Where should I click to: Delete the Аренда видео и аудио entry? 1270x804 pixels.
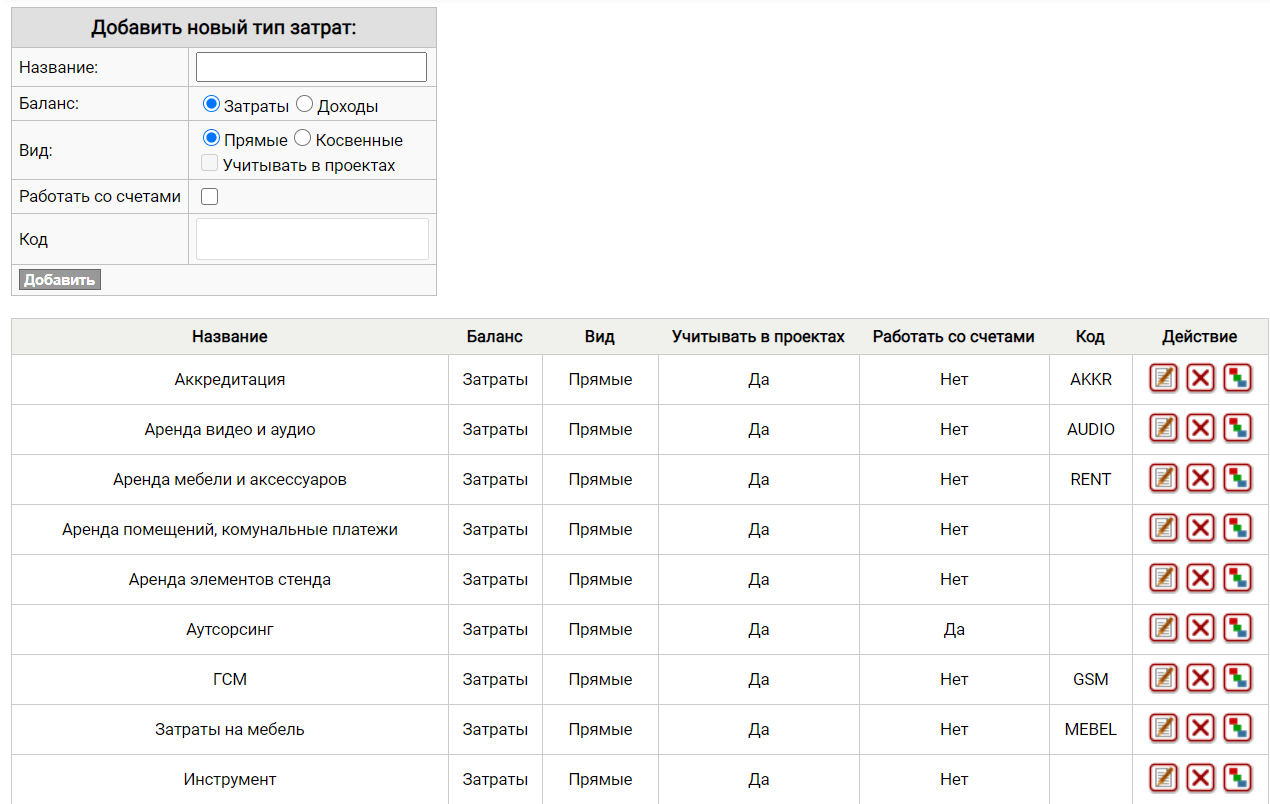(1200, 428)
